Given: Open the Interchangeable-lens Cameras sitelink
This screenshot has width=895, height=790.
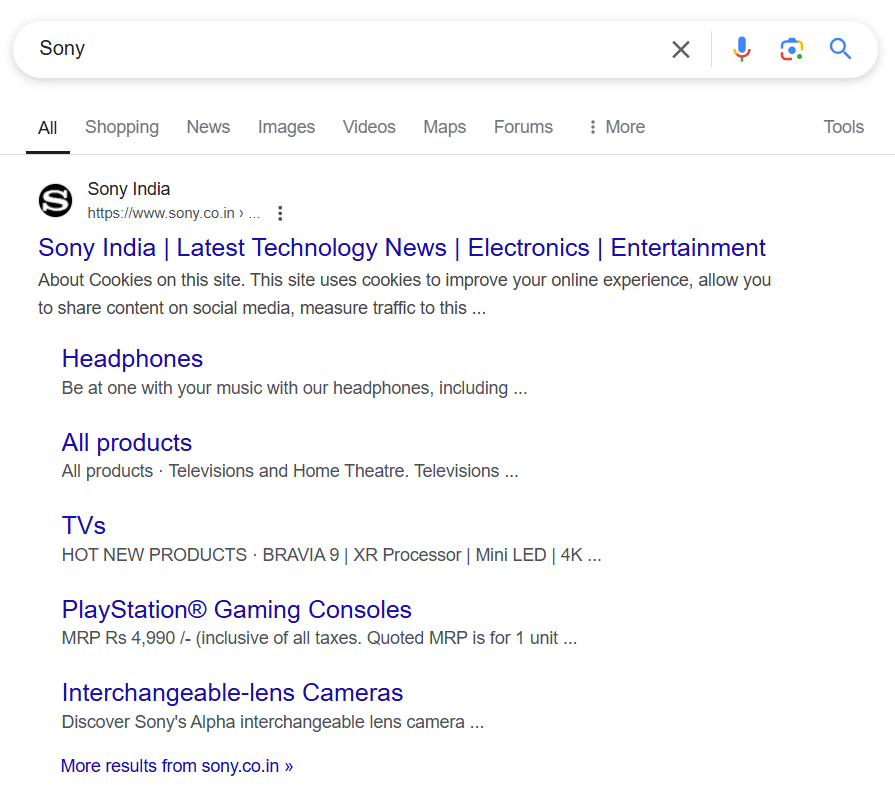Looking at the screenshot, I should [232, 693].
